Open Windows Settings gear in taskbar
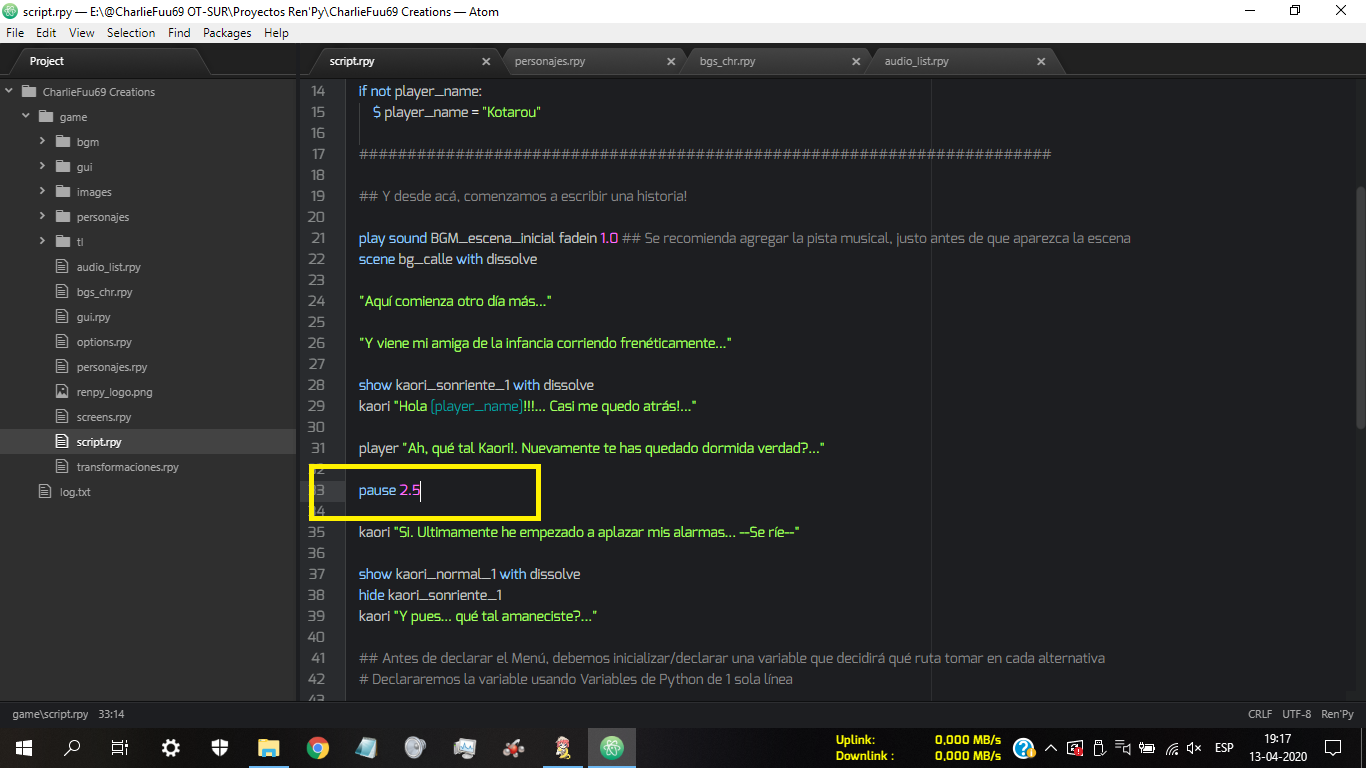This screenshot has width=1366, height=768. [171, 747]
